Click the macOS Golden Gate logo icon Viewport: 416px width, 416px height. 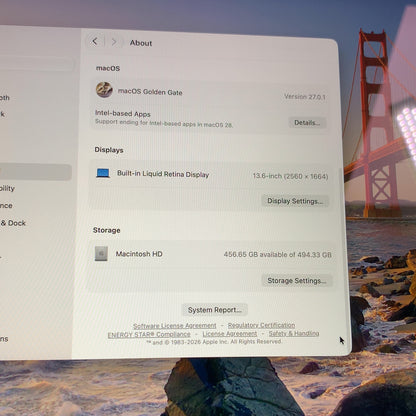(104, 89)
